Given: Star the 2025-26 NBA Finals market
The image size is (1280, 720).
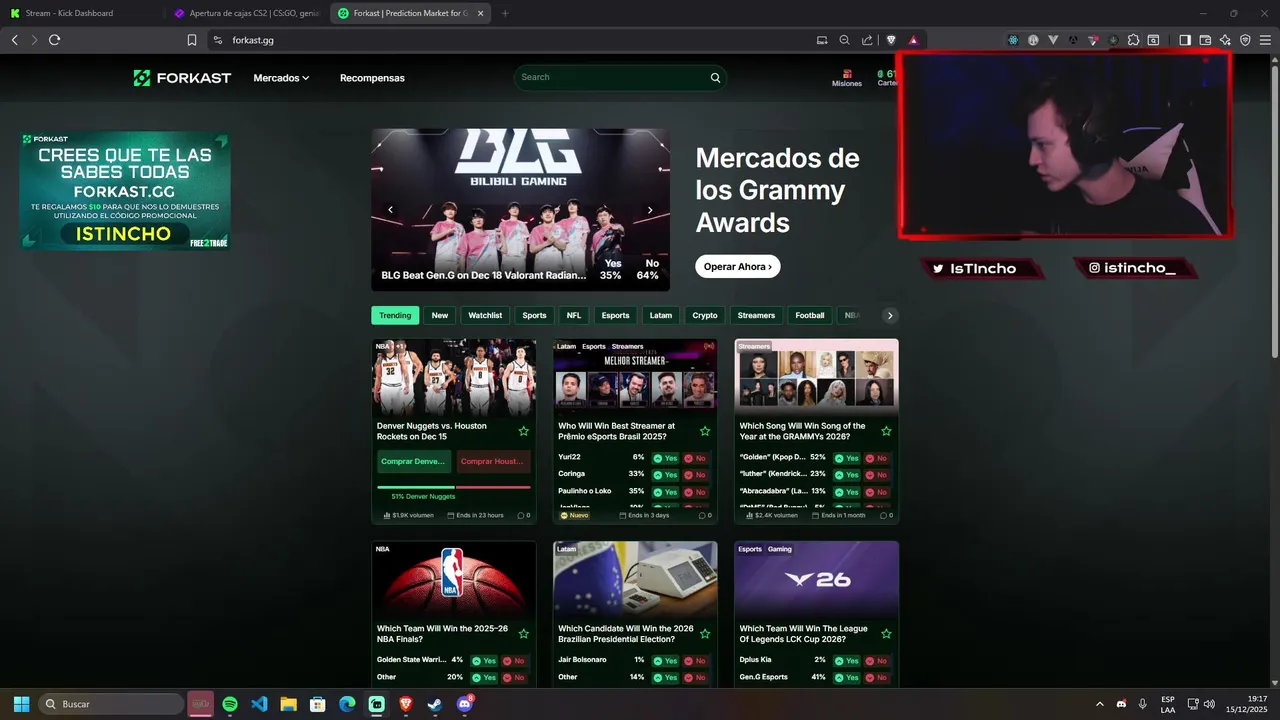Looking at the screenshot, I should click(523, 634).
